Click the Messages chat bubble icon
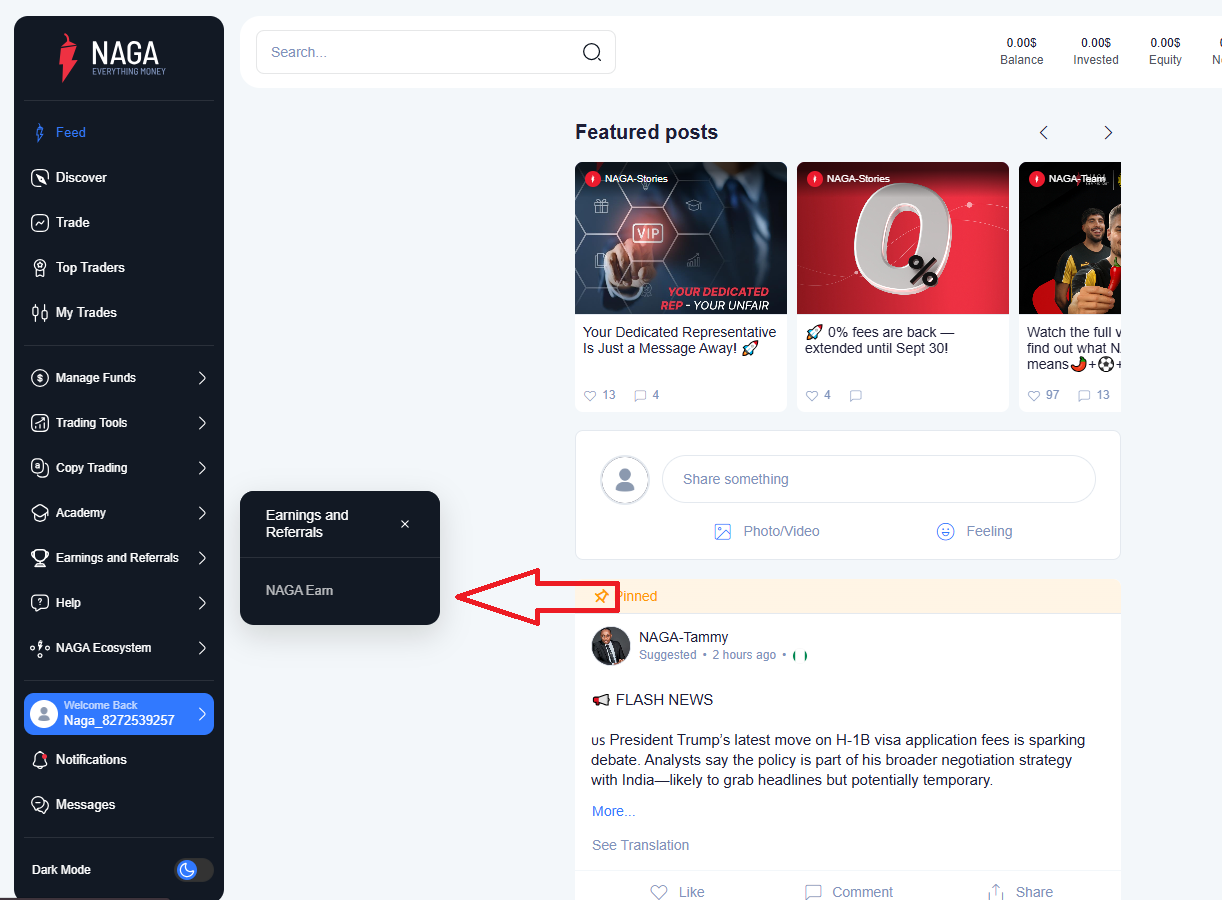 click(40, 805)
